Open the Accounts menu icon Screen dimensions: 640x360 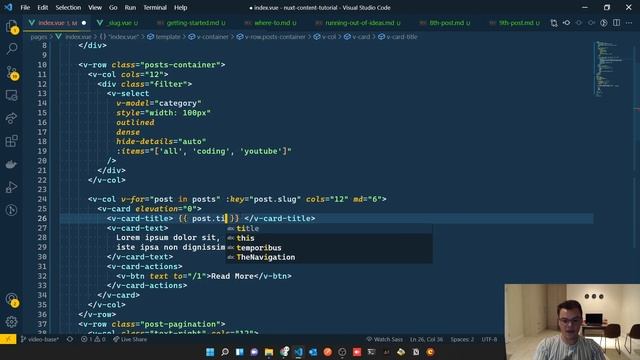point(11,299)
